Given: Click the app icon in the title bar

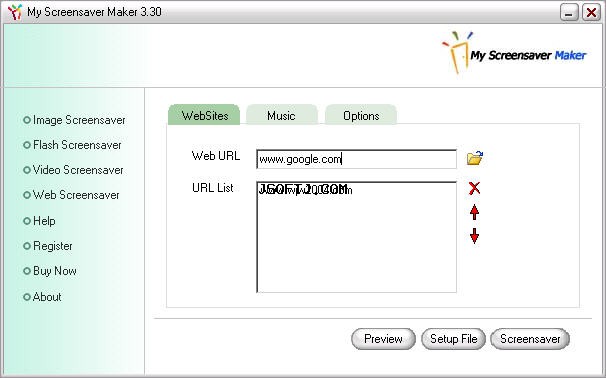Looking at the screenshot, I should [x=15, y=12].
